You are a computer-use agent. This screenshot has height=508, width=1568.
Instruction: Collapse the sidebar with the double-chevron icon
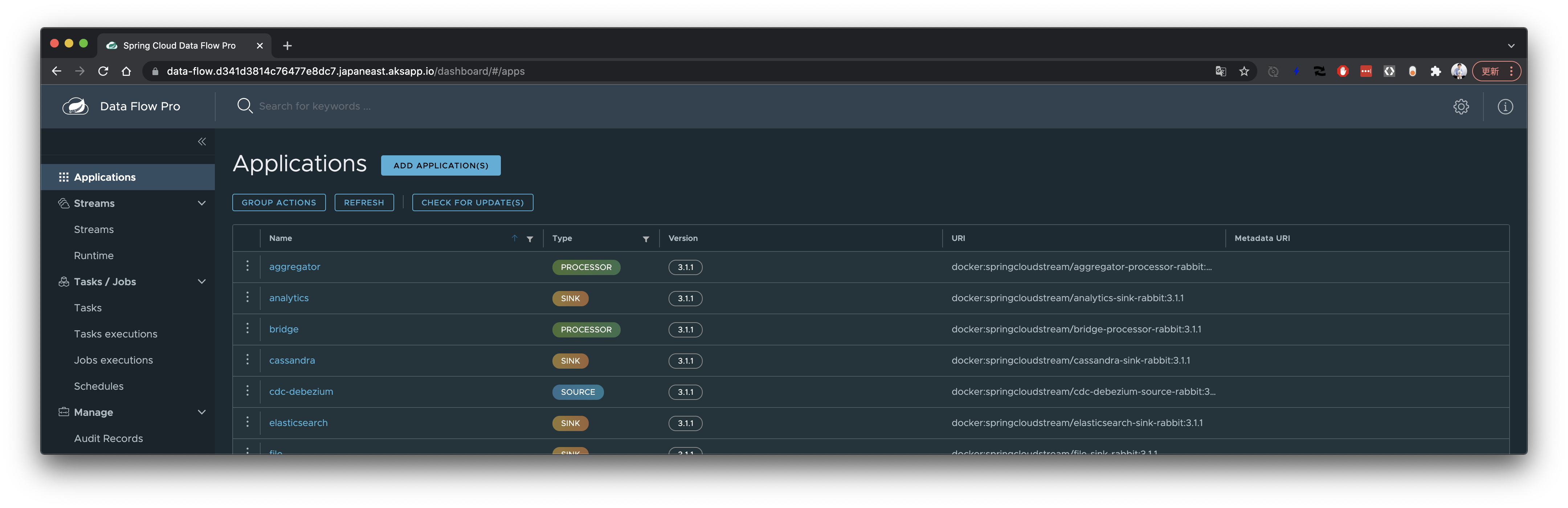point(201,142)
